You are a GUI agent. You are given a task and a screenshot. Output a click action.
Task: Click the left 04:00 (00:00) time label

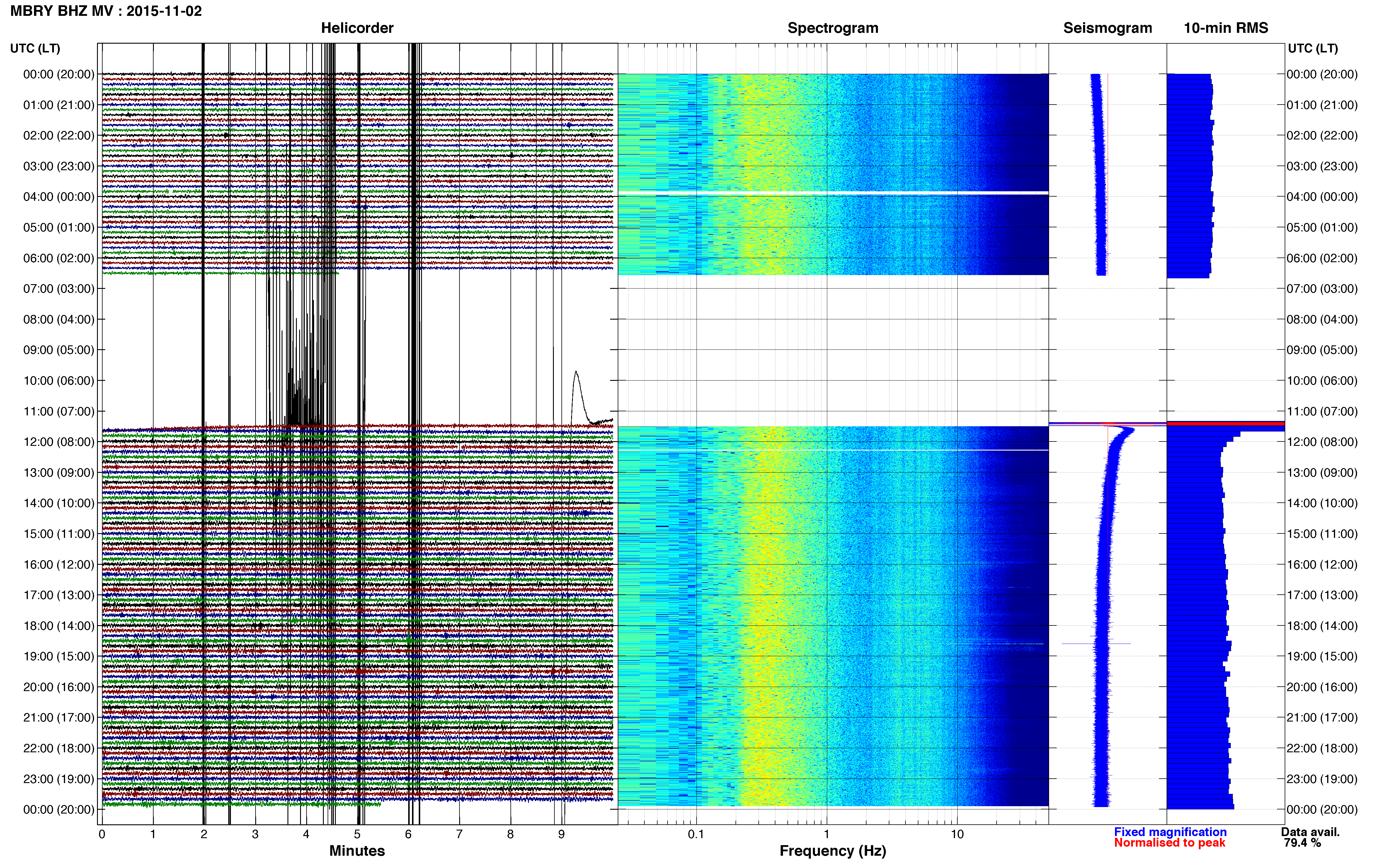(x=59, y=196)
